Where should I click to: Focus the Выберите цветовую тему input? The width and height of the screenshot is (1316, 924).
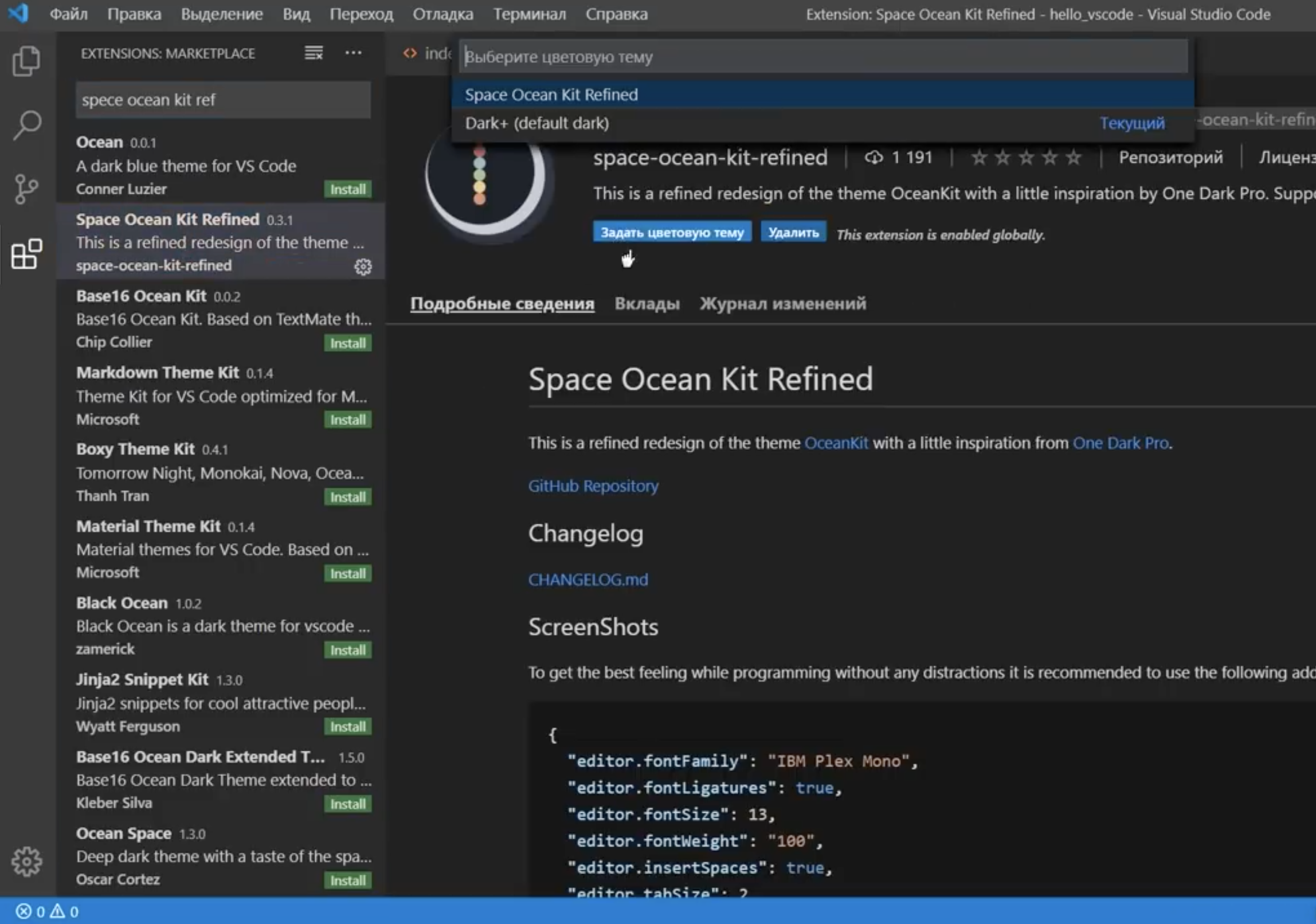tap(823, 56)
